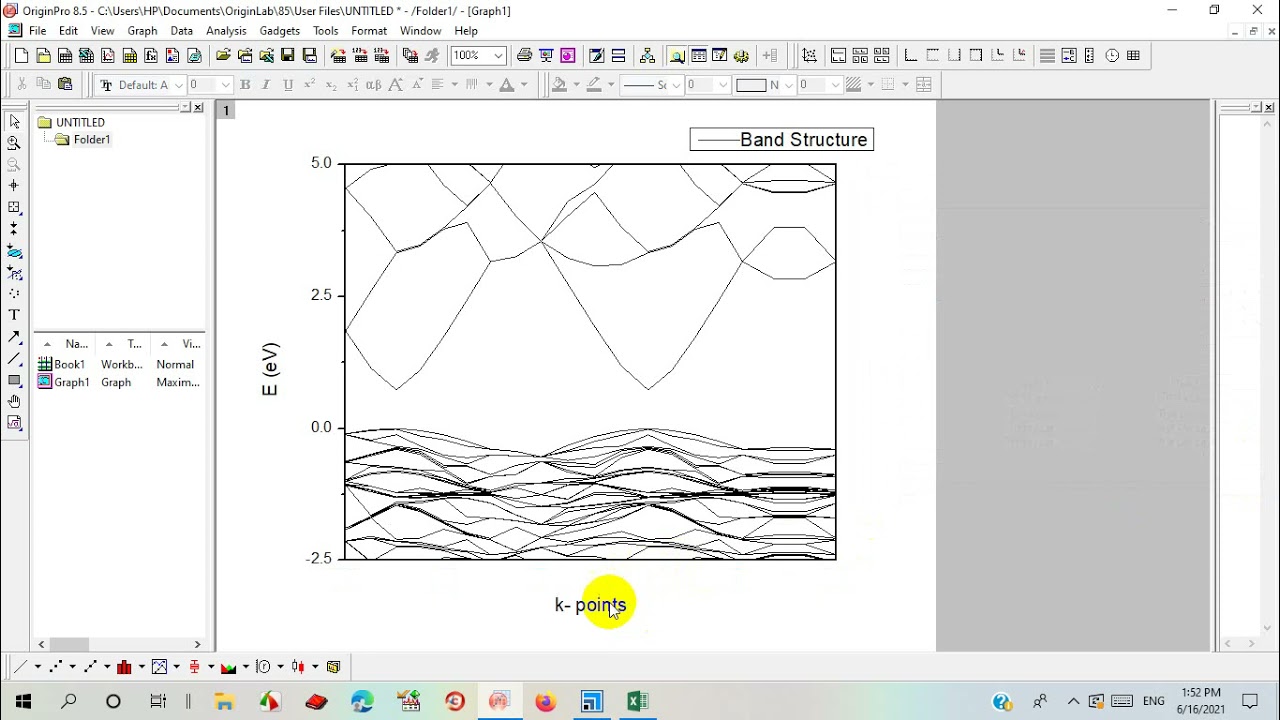Select the Zoom In tool

[14, 143]
